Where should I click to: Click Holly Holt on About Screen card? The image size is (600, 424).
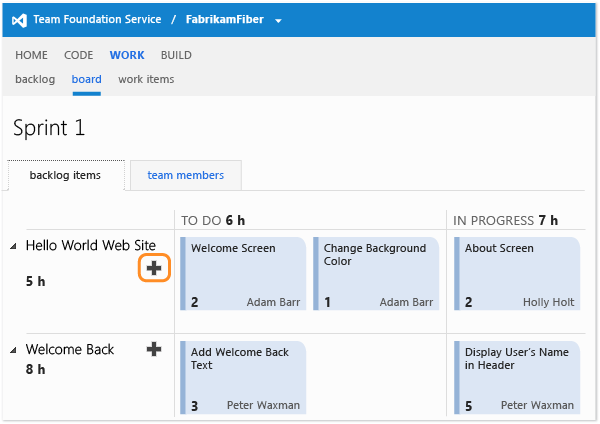pos(548,302)
